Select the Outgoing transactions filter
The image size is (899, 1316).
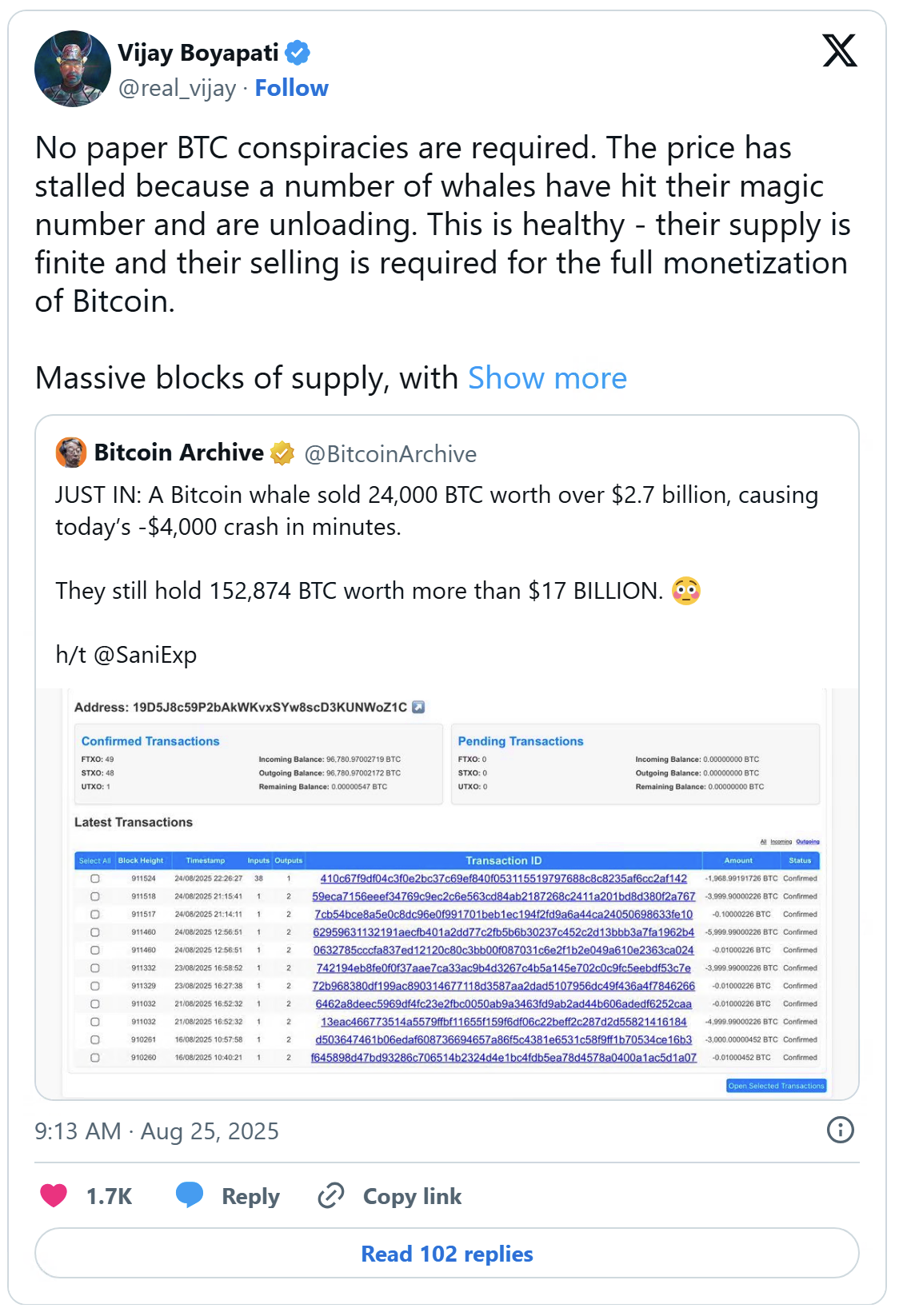[x=808, y=842]
